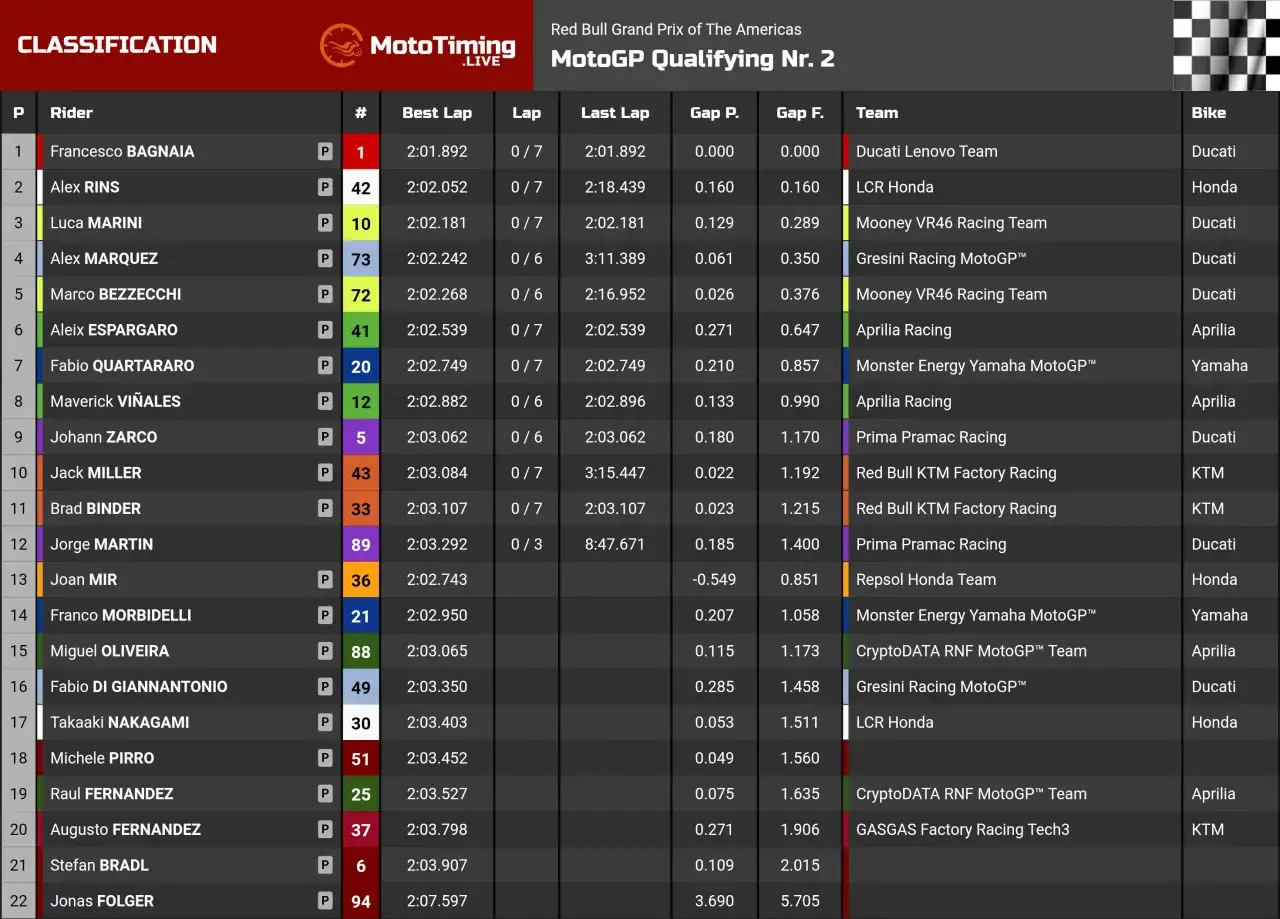Click the P badge beside Stefan BRADL
Image resolution: width=1280 pixels, height=919 pixels.
[325, 865]
